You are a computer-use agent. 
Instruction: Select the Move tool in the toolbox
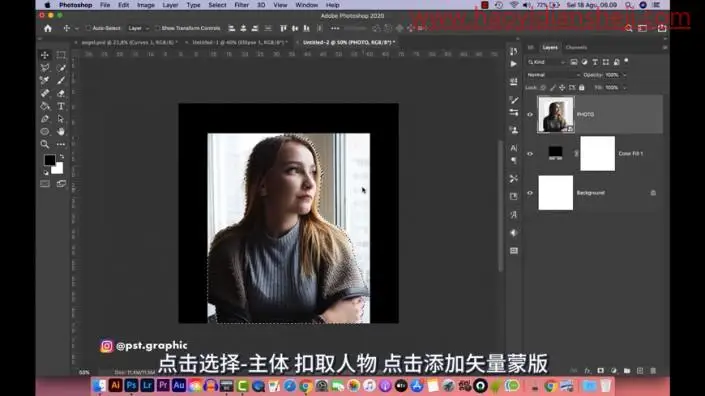tap(45, 55)
